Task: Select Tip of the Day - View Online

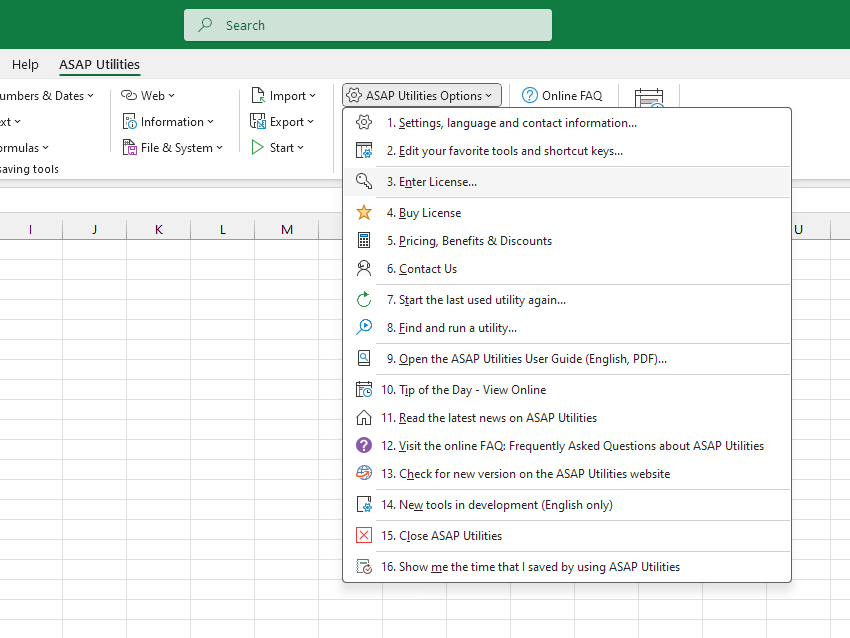Action: pos(567,389)
